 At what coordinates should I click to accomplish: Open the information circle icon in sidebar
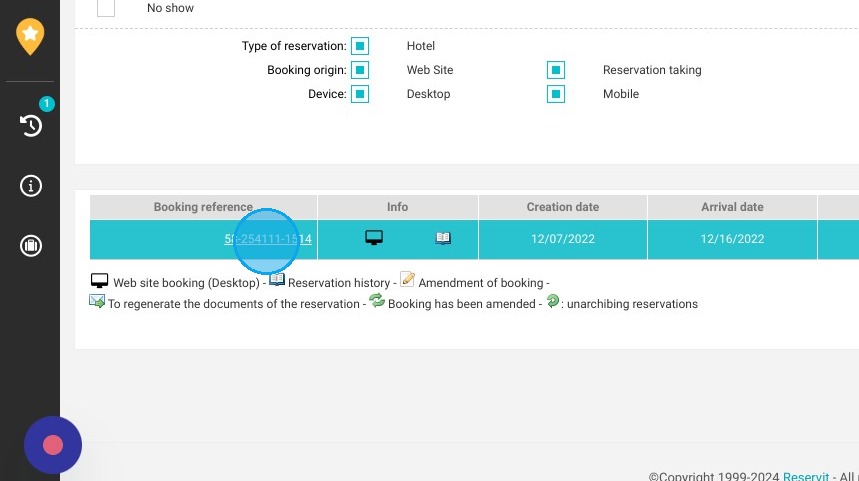[31, 186]
